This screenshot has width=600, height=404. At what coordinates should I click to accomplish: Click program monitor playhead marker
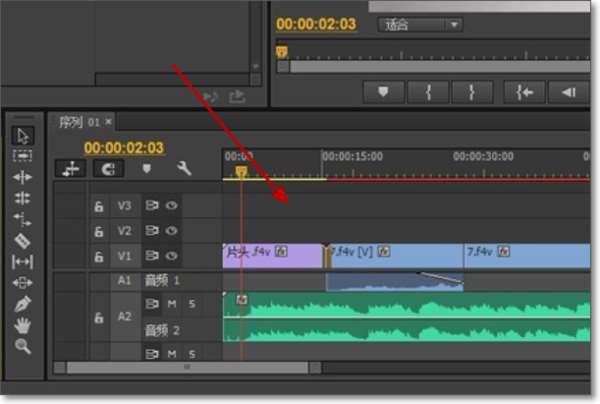(x=282, y=52)
